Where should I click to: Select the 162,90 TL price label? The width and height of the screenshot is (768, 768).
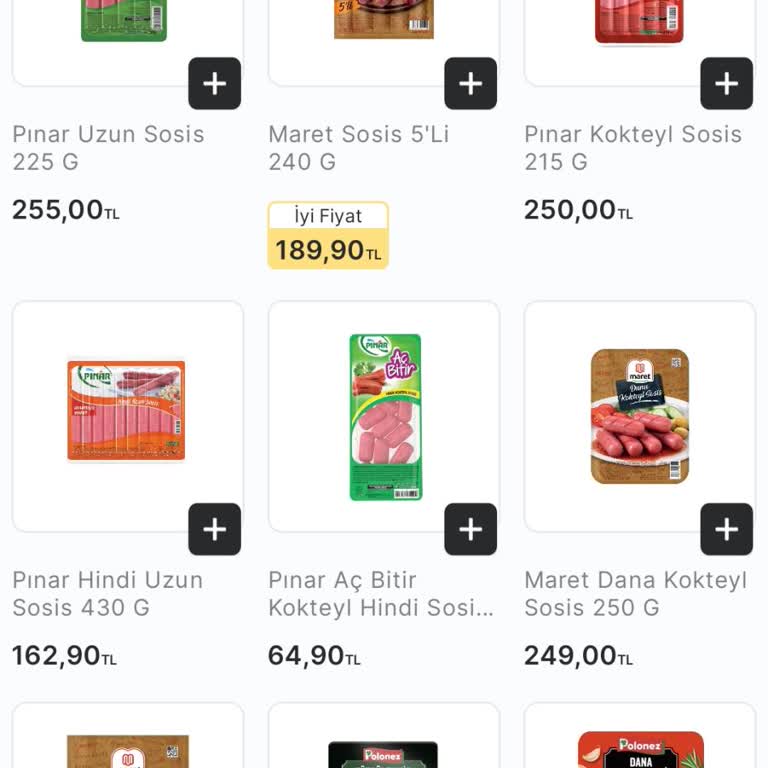64,656
